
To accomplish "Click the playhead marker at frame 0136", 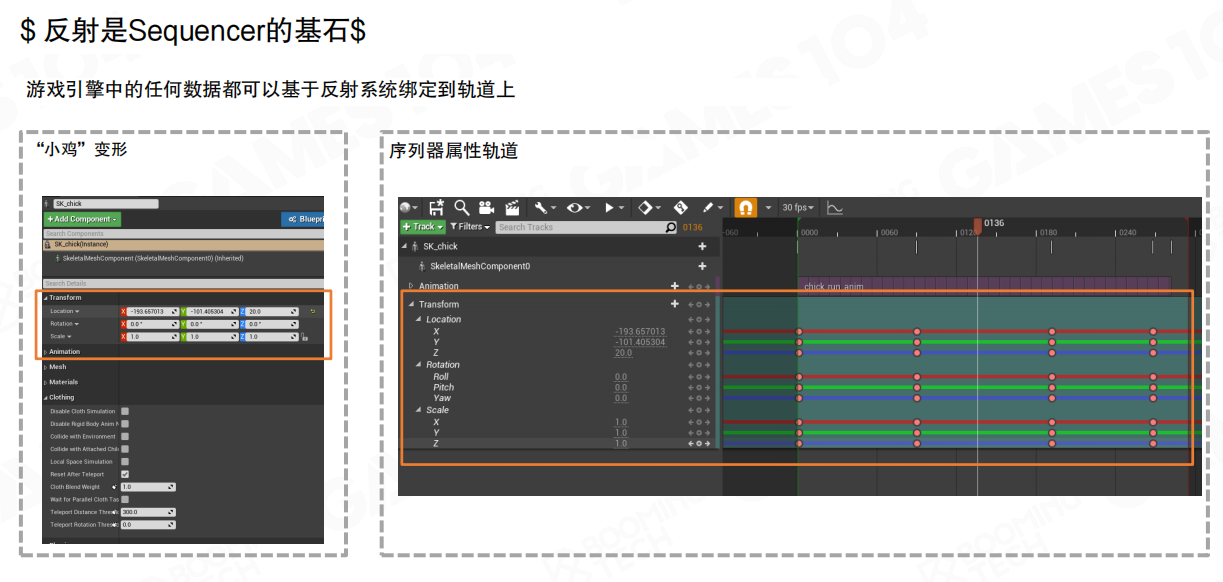I will coord(978,225).
